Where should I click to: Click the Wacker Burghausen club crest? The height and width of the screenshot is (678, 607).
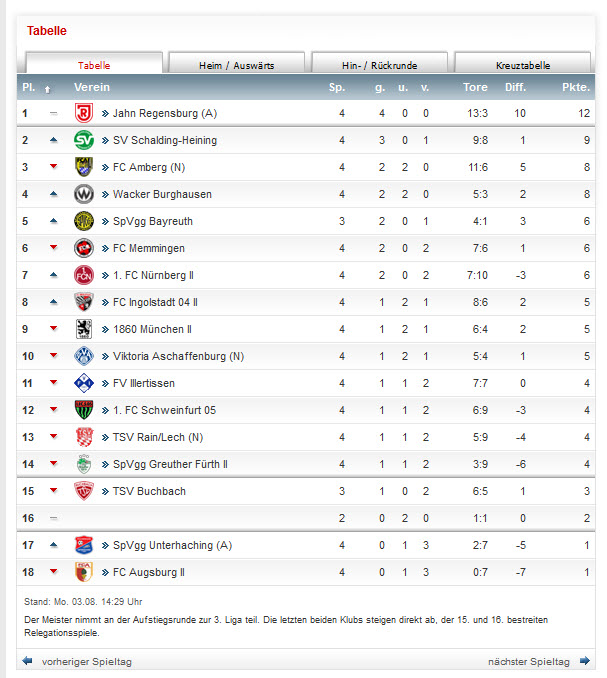point(84,194)
